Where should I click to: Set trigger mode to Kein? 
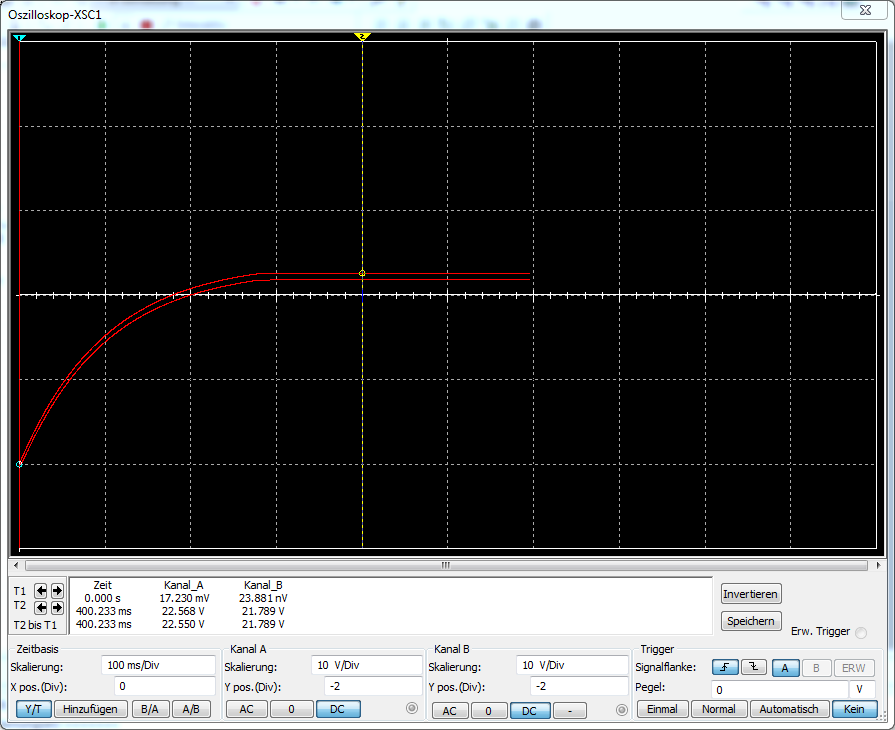click(854, 709)
